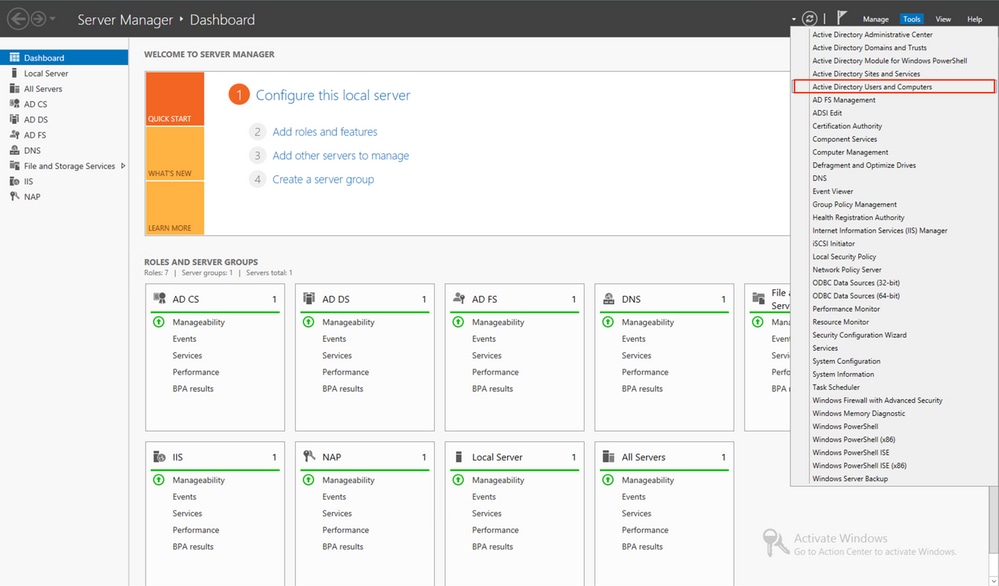Image resolution: width=999 pixels, height=586 pixels.
Task: Click the forward navigation arrow
Action: [x=38, y=19]
